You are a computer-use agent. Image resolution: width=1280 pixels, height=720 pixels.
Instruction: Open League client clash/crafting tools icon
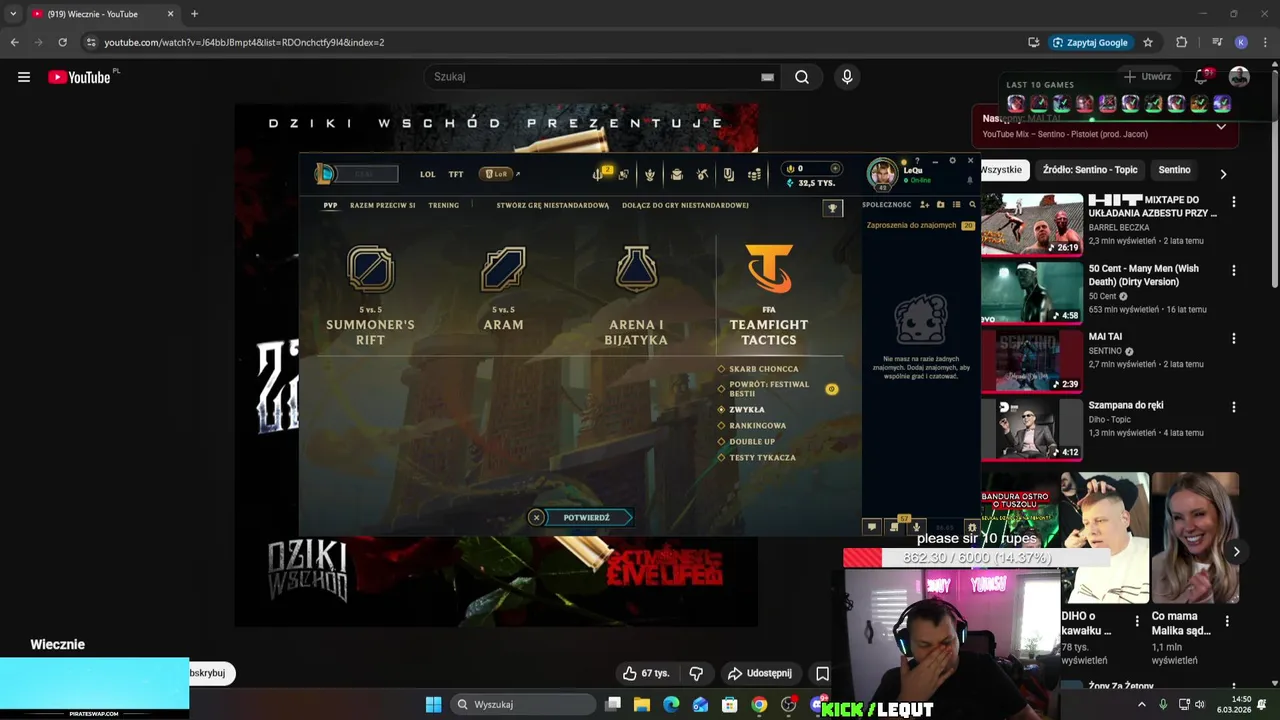pos(702,174)
